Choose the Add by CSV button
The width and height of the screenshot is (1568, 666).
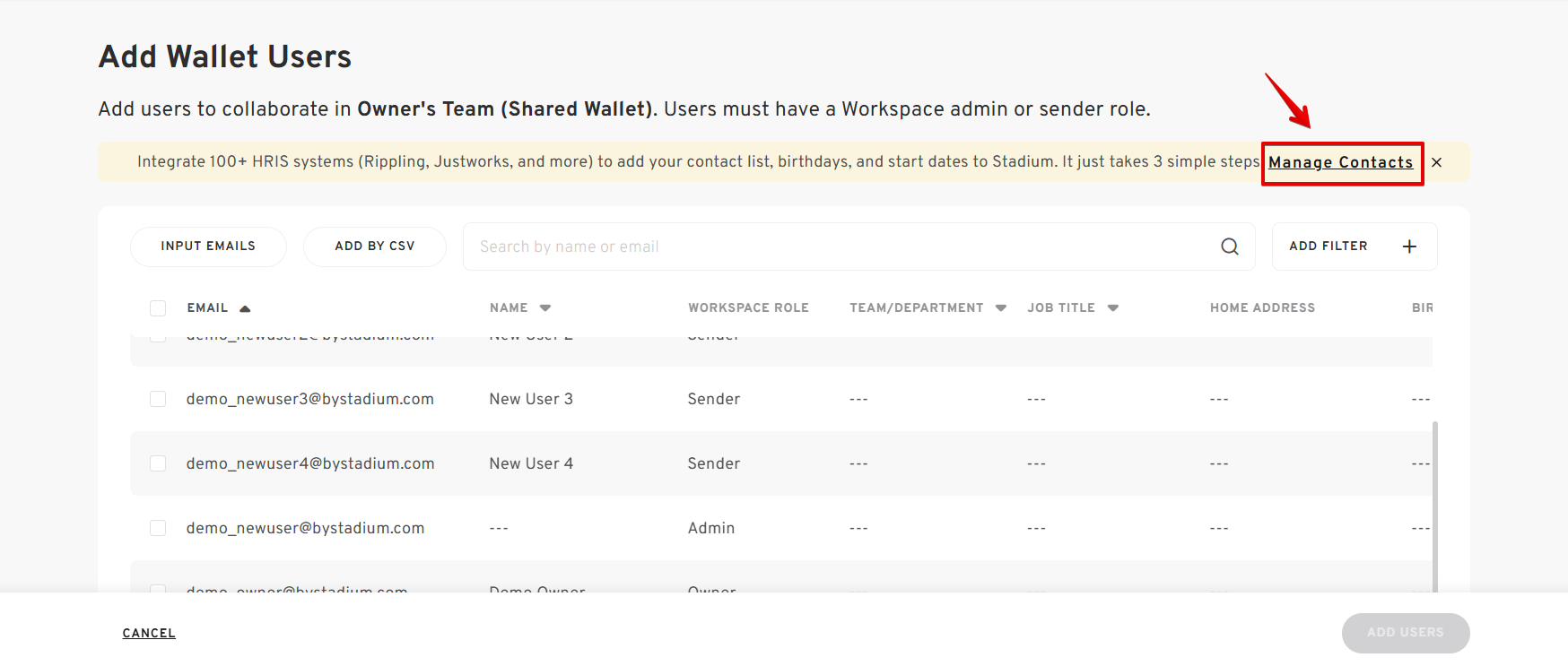click(x=375, y=247)
